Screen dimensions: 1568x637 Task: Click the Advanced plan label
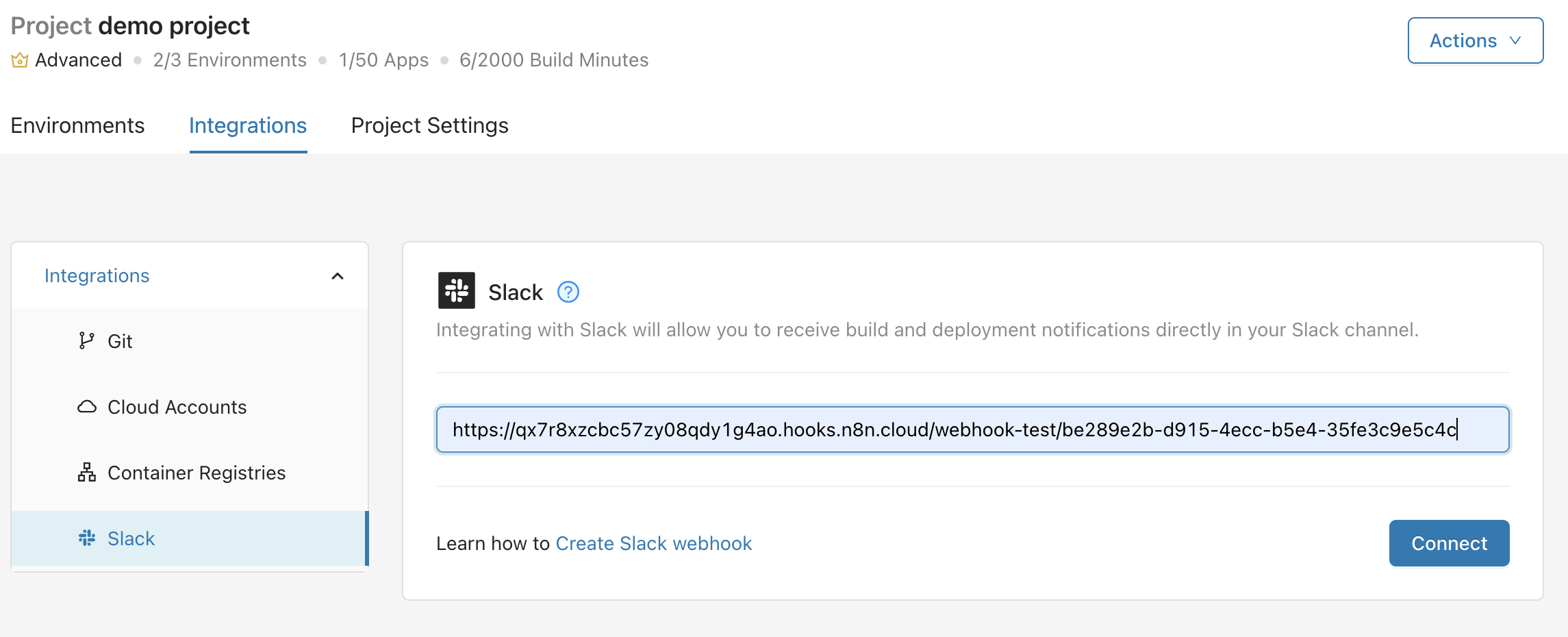(78, 60)
